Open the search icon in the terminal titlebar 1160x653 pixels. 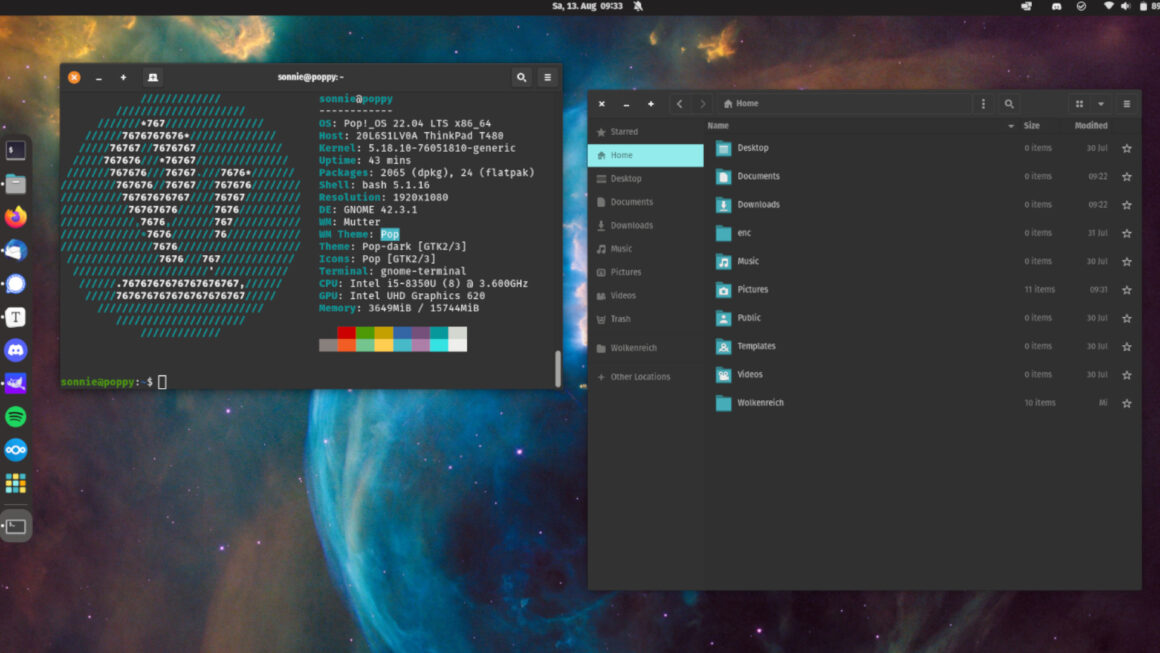[521, 77]
